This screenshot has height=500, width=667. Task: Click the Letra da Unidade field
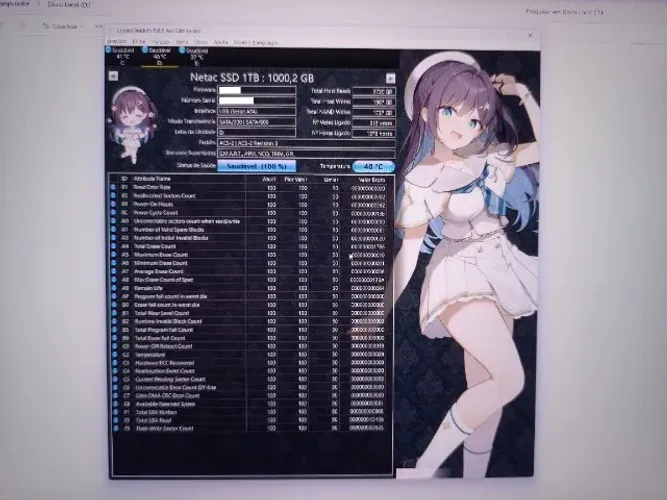pos(257,132)
